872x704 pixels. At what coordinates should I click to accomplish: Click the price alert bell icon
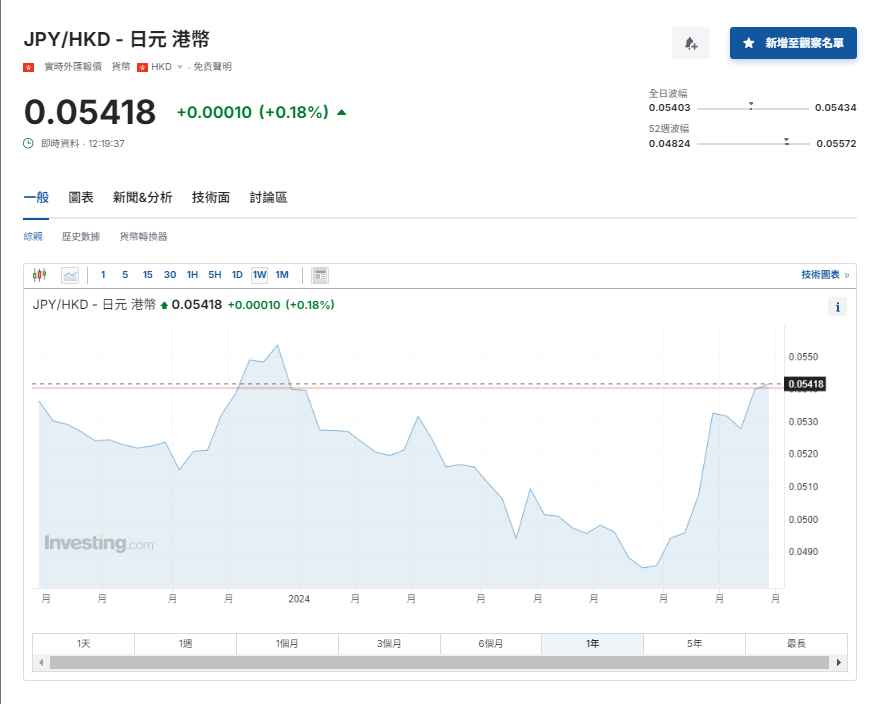691,42
